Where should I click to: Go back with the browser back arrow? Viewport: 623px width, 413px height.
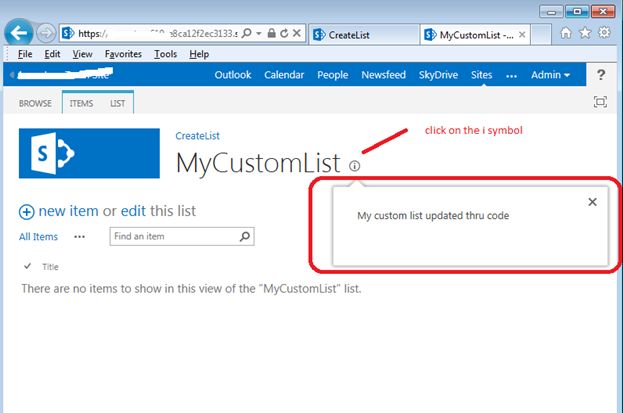click(19, 33)
